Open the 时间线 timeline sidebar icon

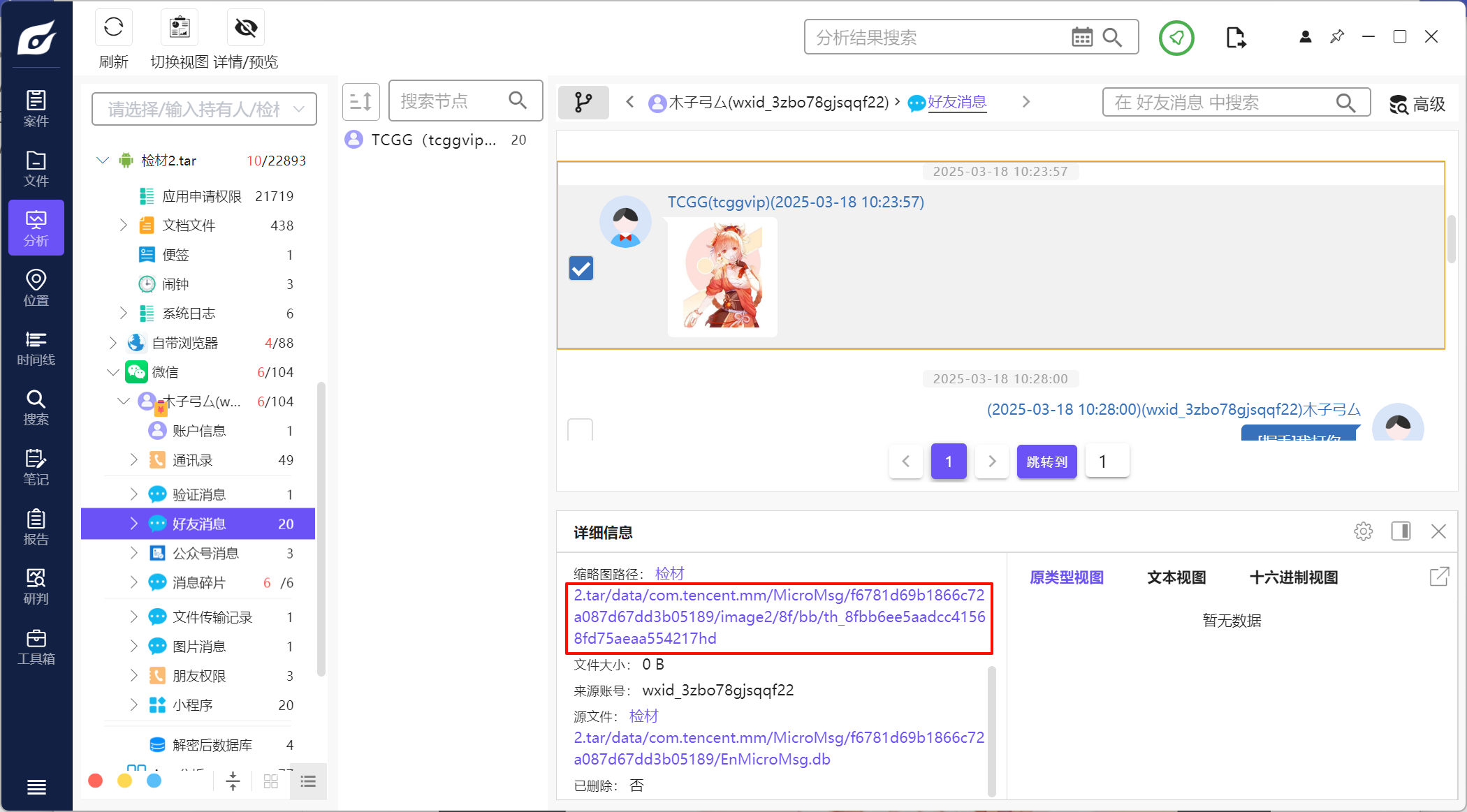36,348
